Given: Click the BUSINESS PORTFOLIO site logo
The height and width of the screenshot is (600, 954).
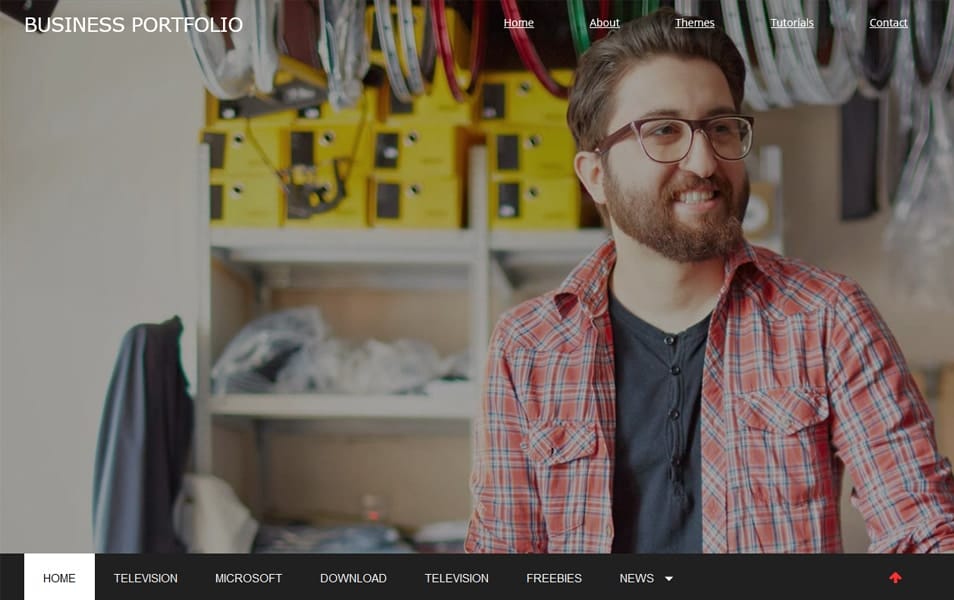Looking at the screenshot, I should point(134,26).
